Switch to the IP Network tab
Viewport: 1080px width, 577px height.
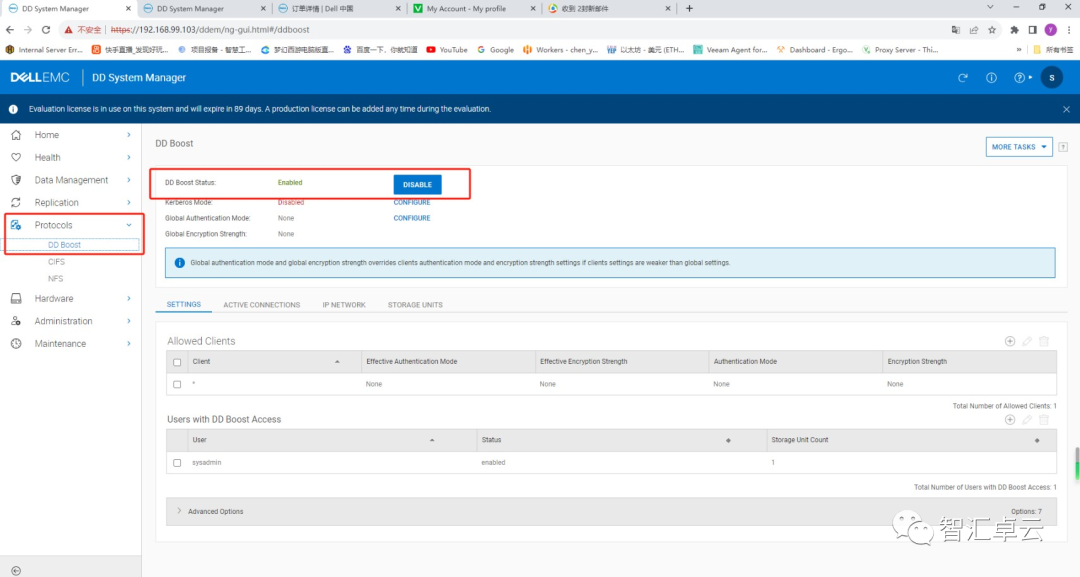344,305
